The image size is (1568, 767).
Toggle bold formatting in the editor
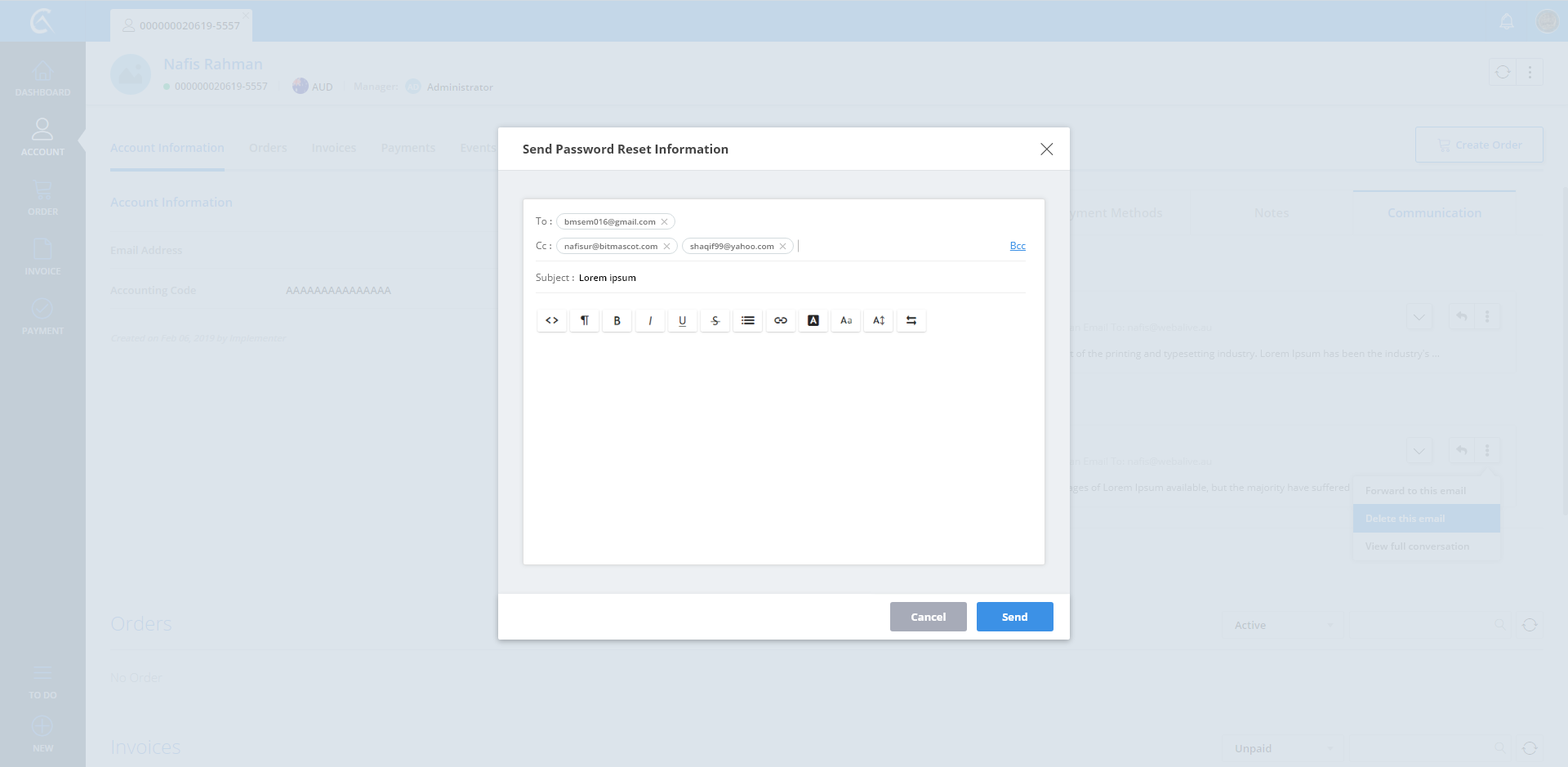coord(617,320)
